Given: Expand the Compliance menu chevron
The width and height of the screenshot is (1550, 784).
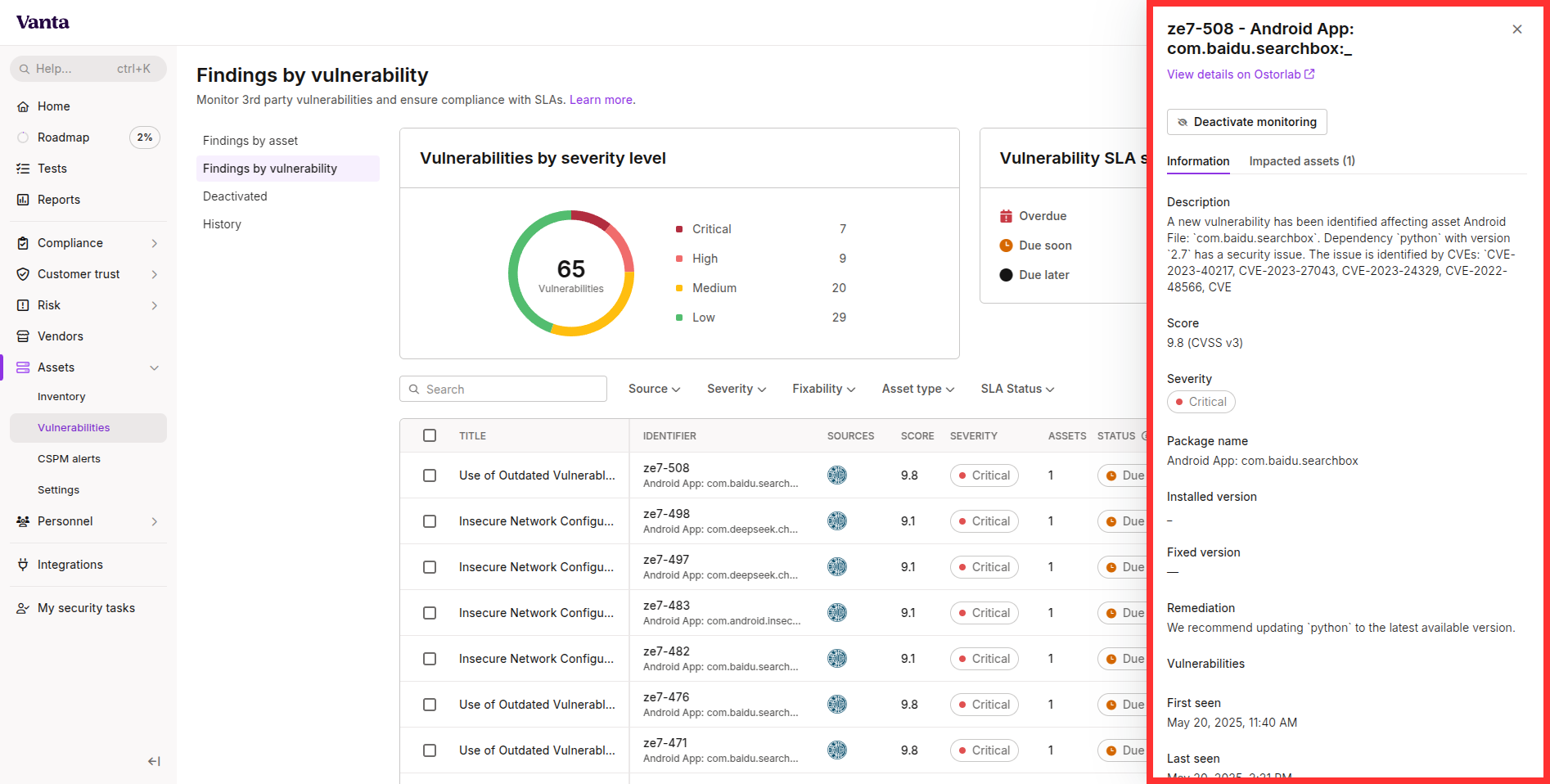Looking at the screenshot, I should point(155,243).
